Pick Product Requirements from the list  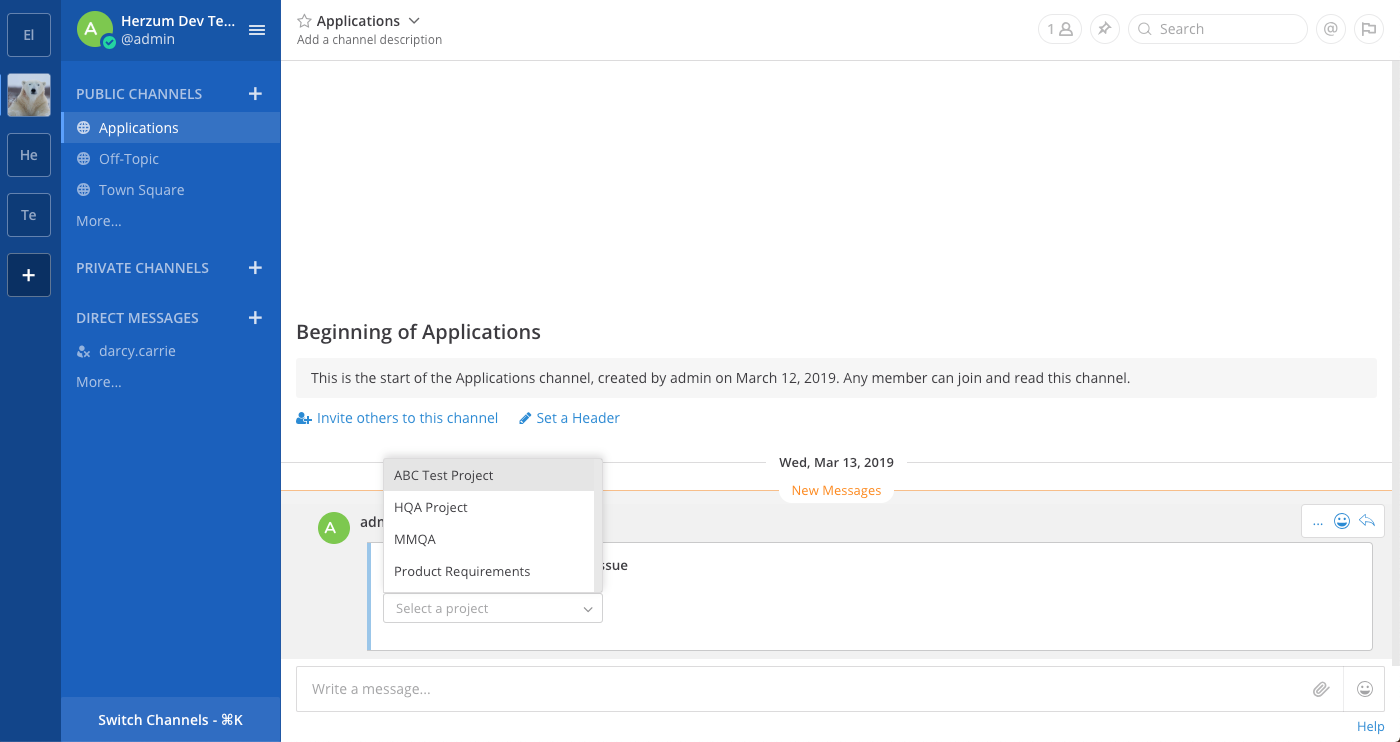462,571
